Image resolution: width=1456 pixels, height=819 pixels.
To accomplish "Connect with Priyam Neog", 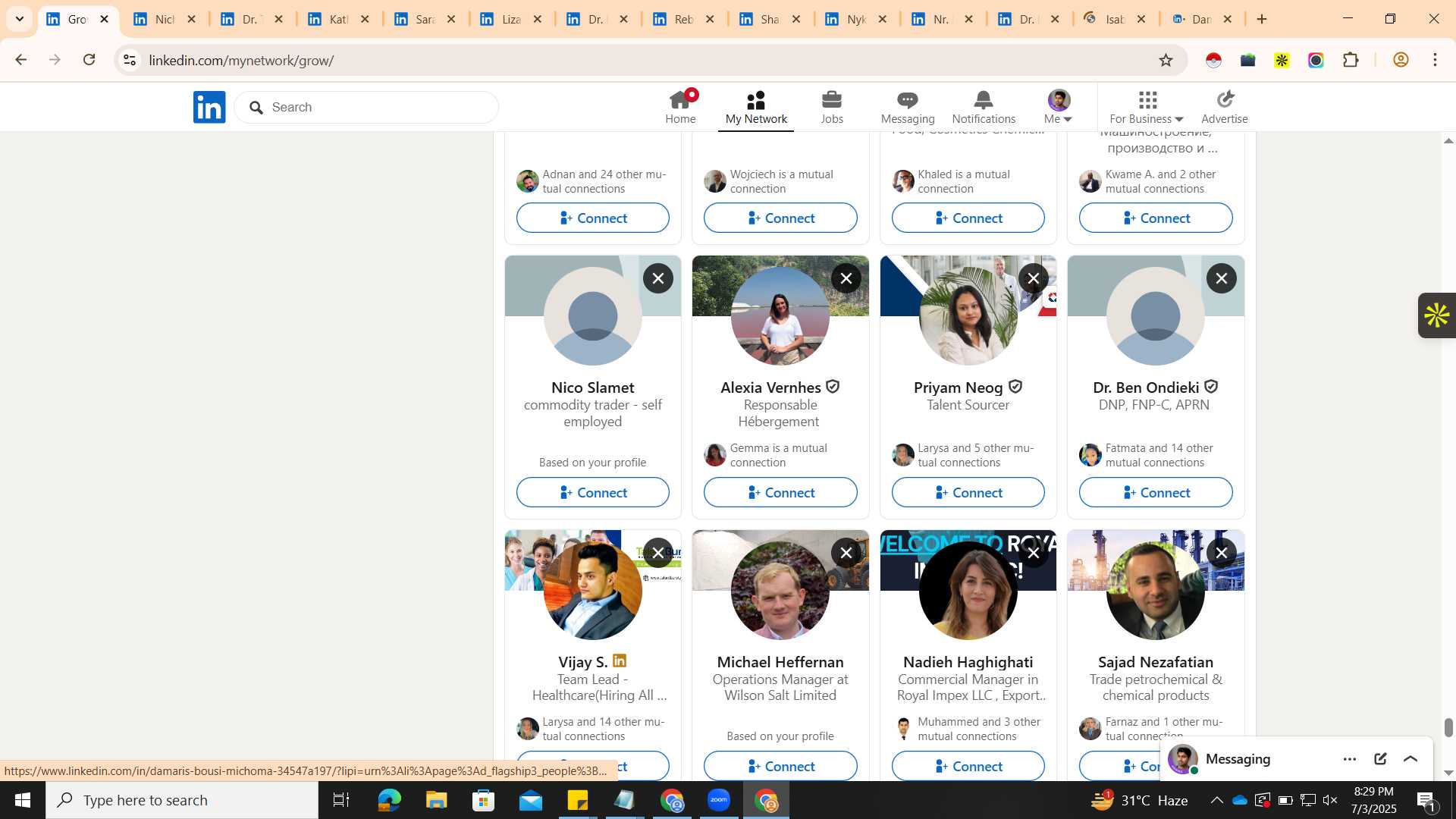I will (x=968, y=492).
